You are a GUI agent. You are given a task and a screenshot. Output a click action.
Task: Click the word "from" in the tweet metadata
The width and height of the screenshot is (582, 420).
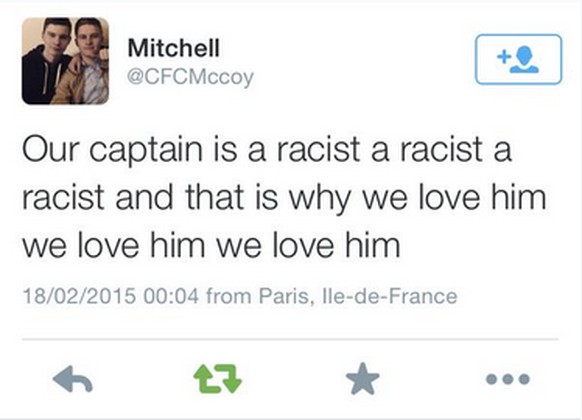pyautogui.click(x=229, y=296)
